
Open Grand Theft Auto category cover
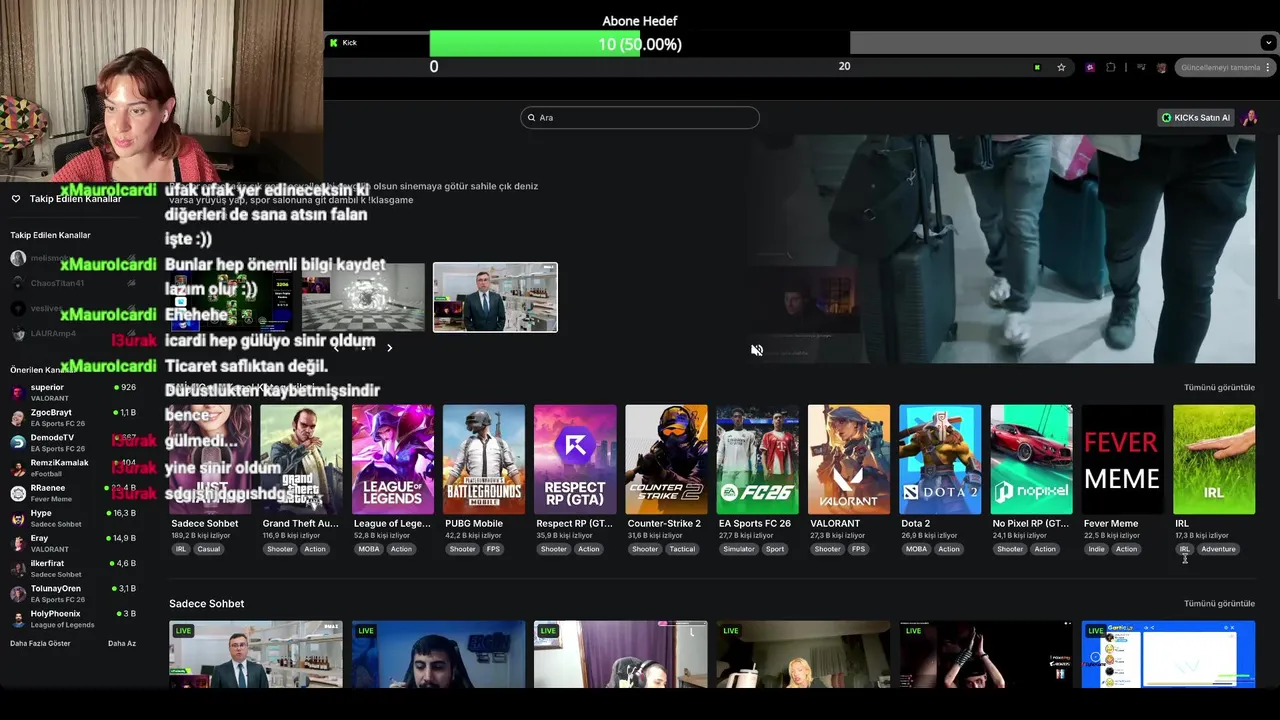click(x=301, y=459)
